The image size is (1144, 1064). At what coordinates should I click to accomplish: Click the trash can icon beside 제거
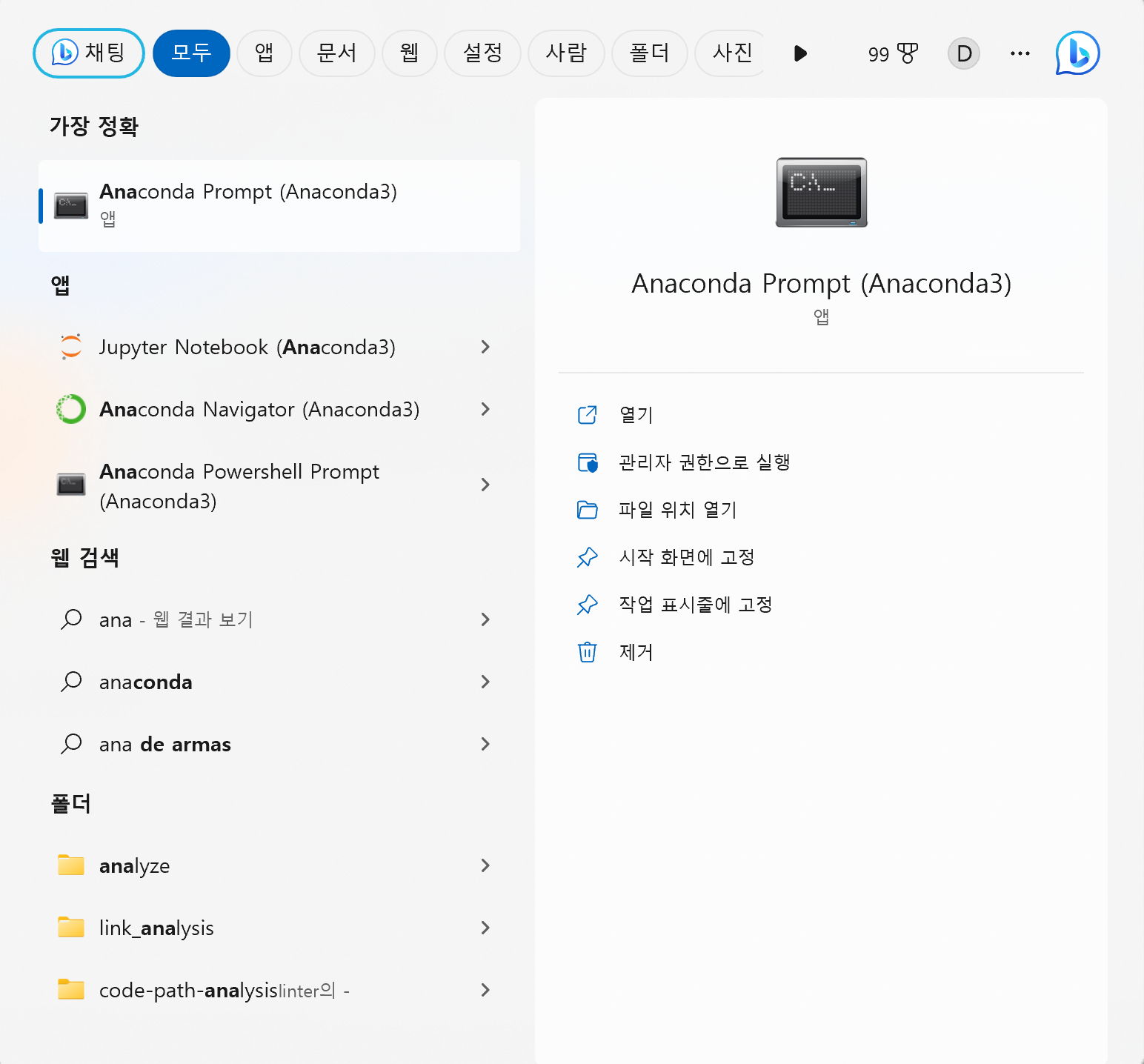pos(587,652)
